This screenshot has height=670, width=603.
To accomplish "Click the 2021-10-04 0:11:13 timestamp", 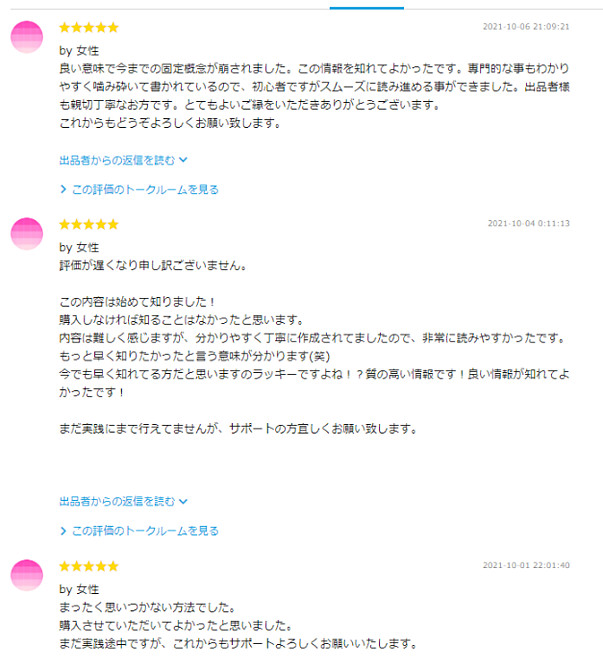I will coord(529,223).
